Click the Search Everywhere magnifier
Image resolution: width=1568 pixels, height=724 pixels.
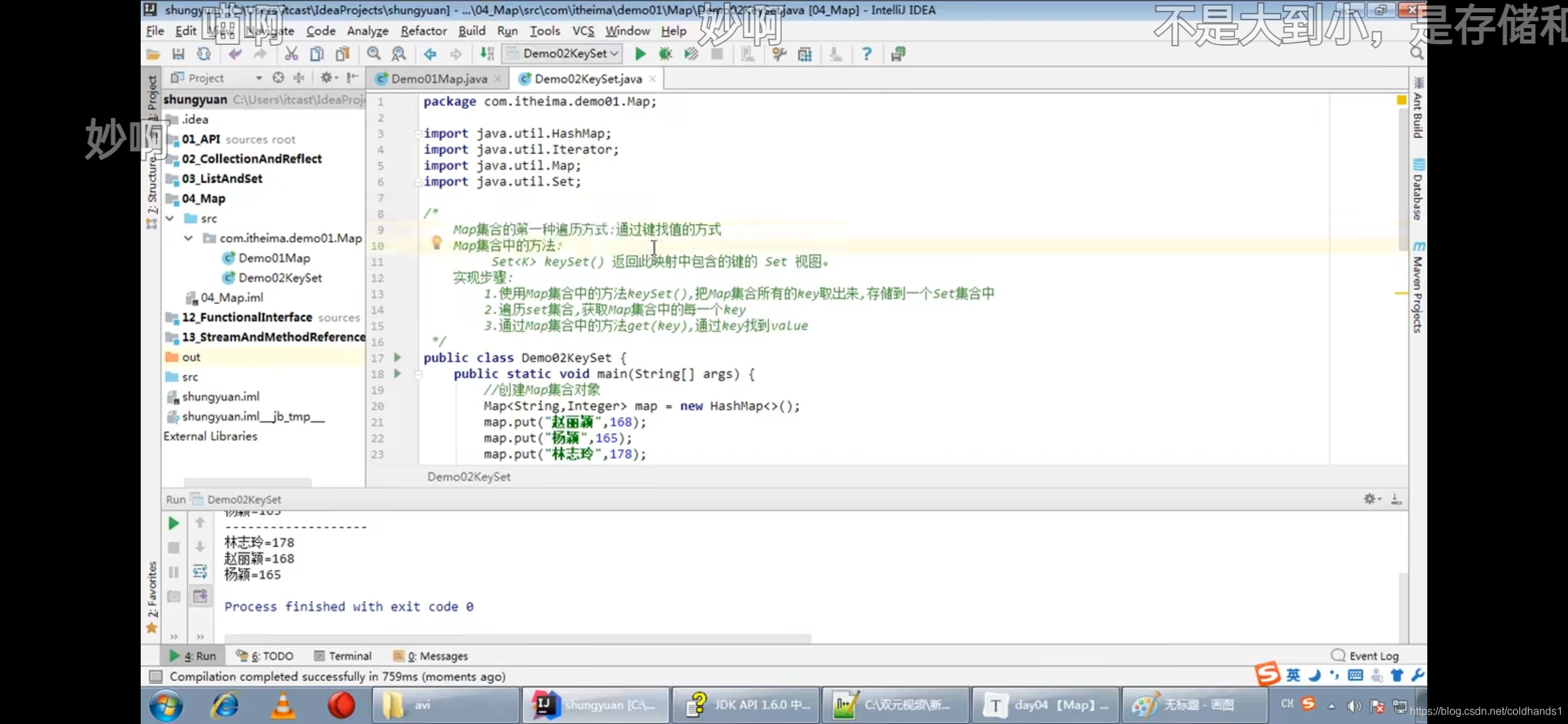coord(1417,54)
